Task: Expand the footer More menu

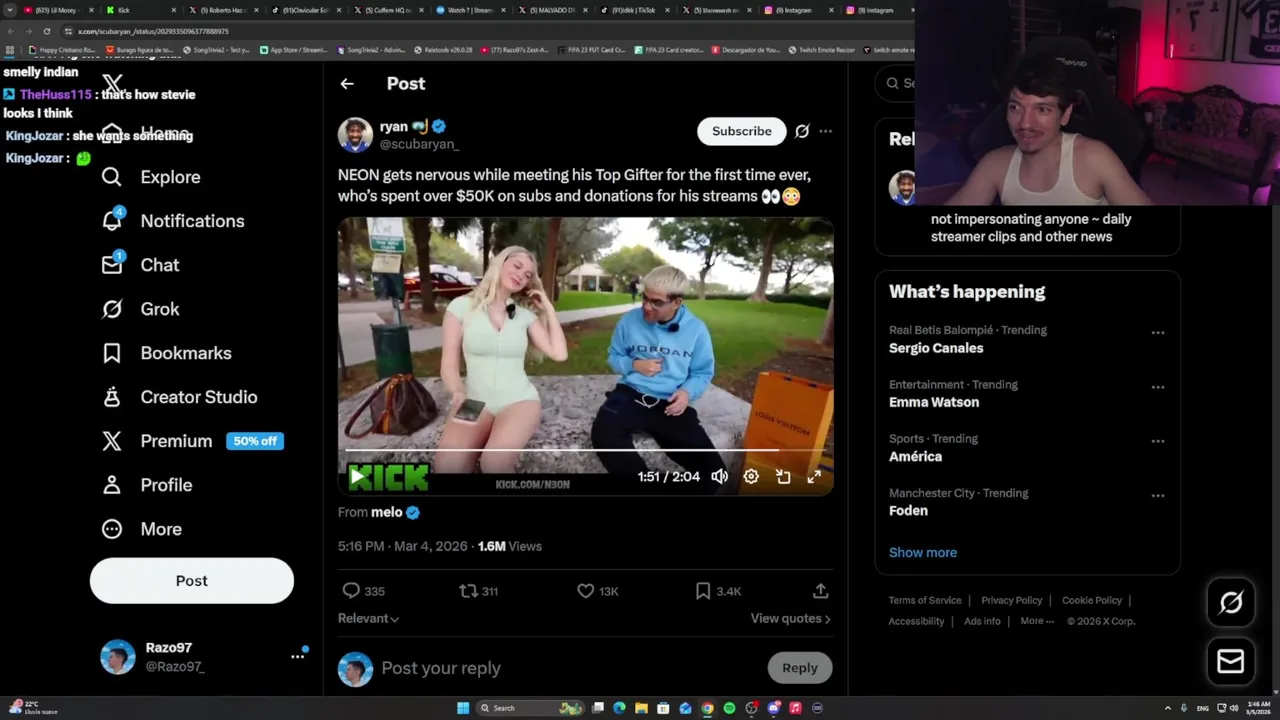Action: point(1037,621)
